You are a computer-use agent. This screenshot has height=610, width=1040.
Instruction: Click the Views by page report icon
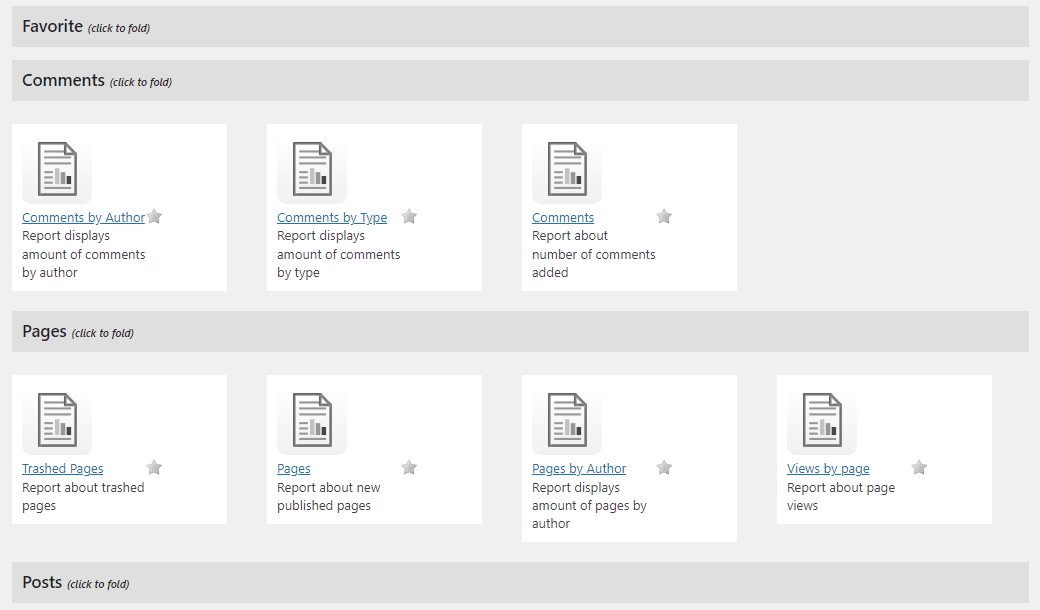[x=822, y=420]
